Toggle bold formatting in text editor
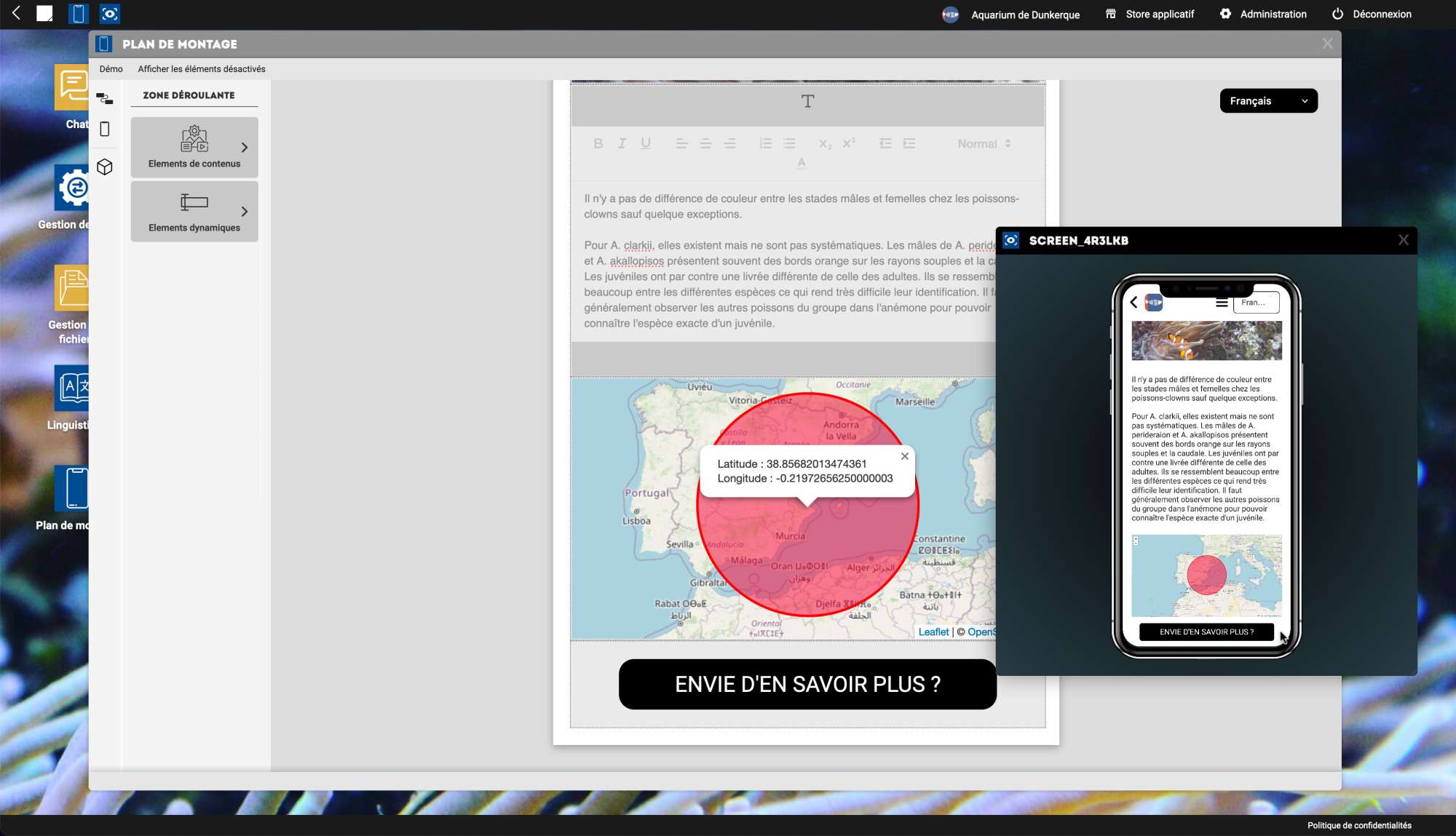 click(598, 143)
